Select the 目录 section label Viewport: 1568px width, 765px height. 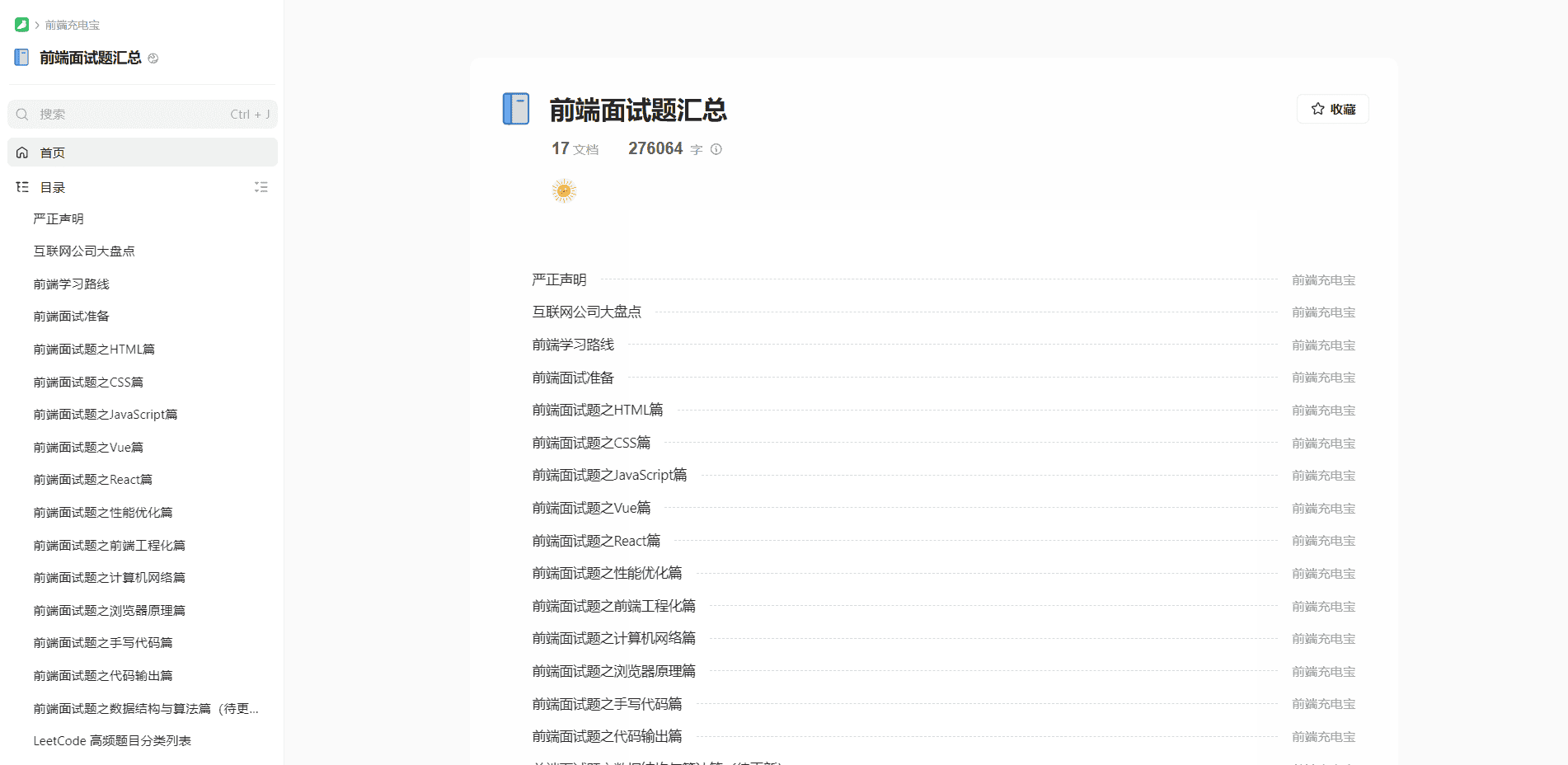pyautogui.click(x=53, y=187)
